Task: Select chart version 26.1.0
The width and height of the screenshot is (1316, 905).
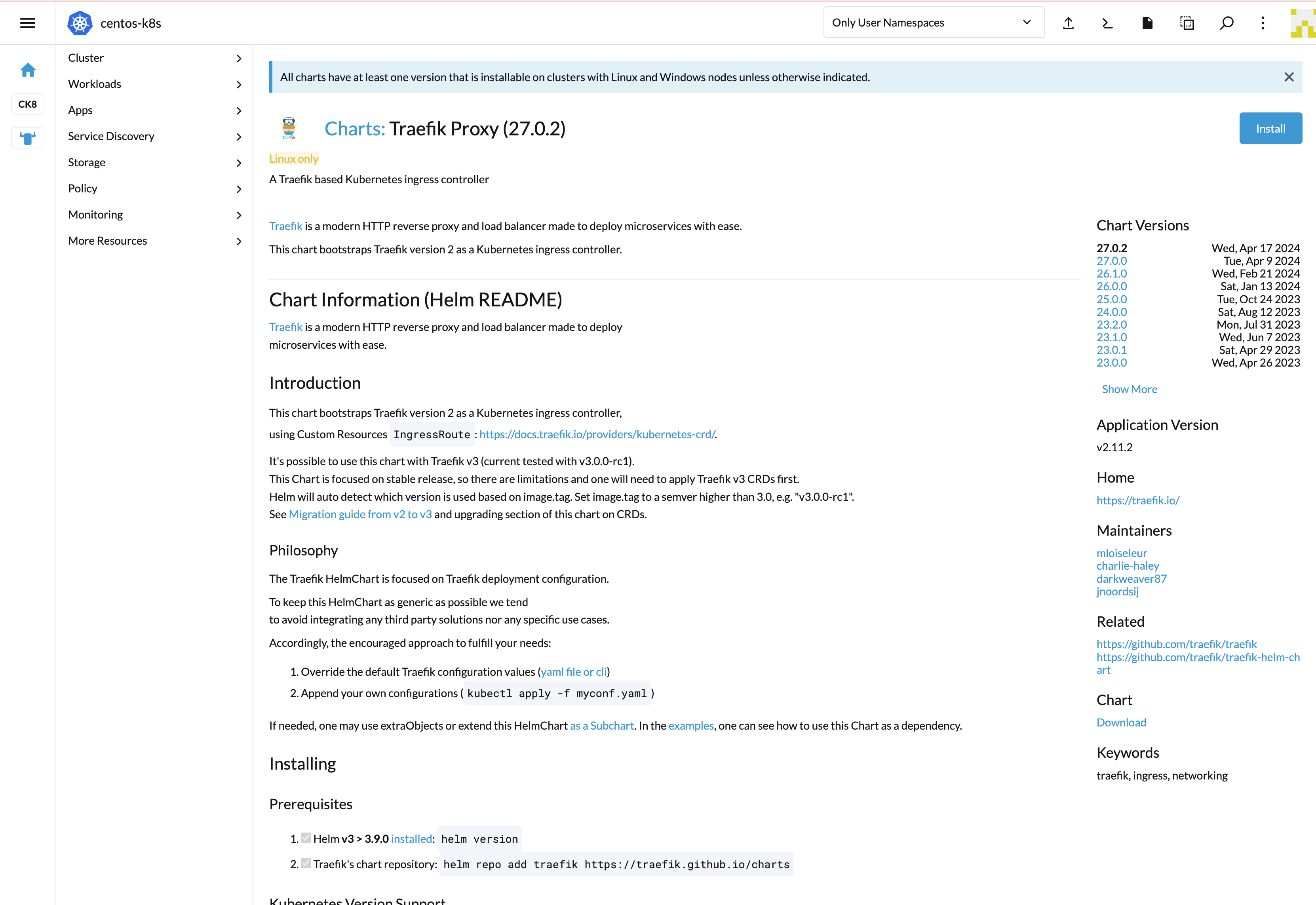Action: [x=1111, y=273]
